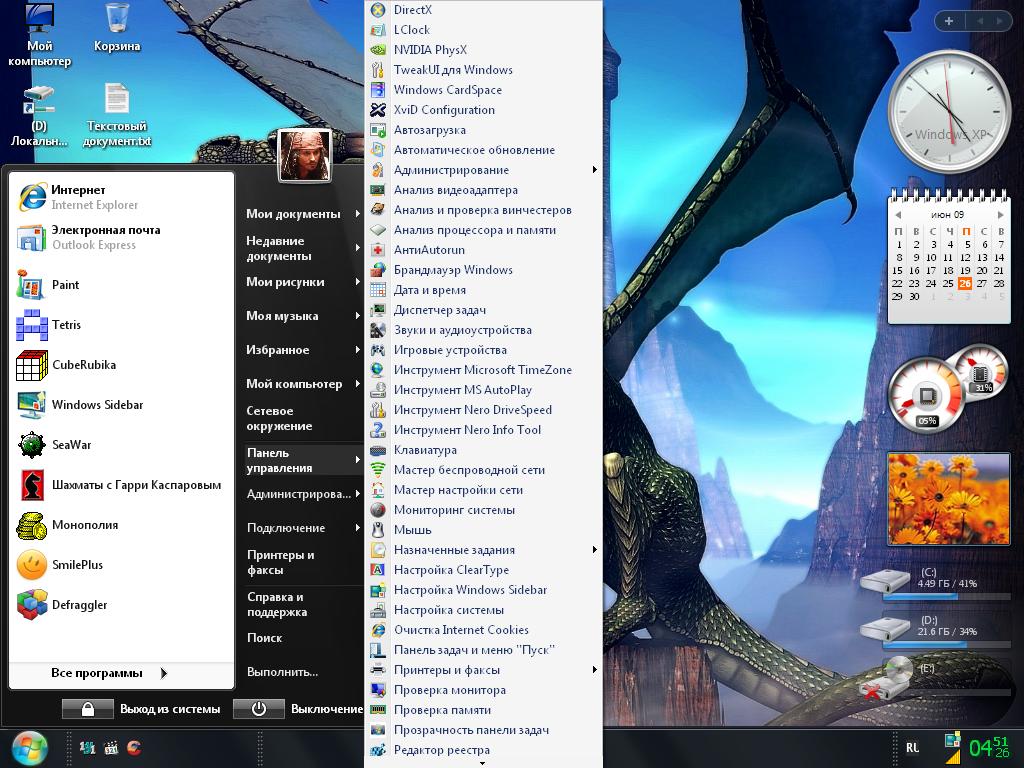The width and height of the screenshot is (1024, 768).
Task: Click Выход из системы button
Action: [143, 709]
